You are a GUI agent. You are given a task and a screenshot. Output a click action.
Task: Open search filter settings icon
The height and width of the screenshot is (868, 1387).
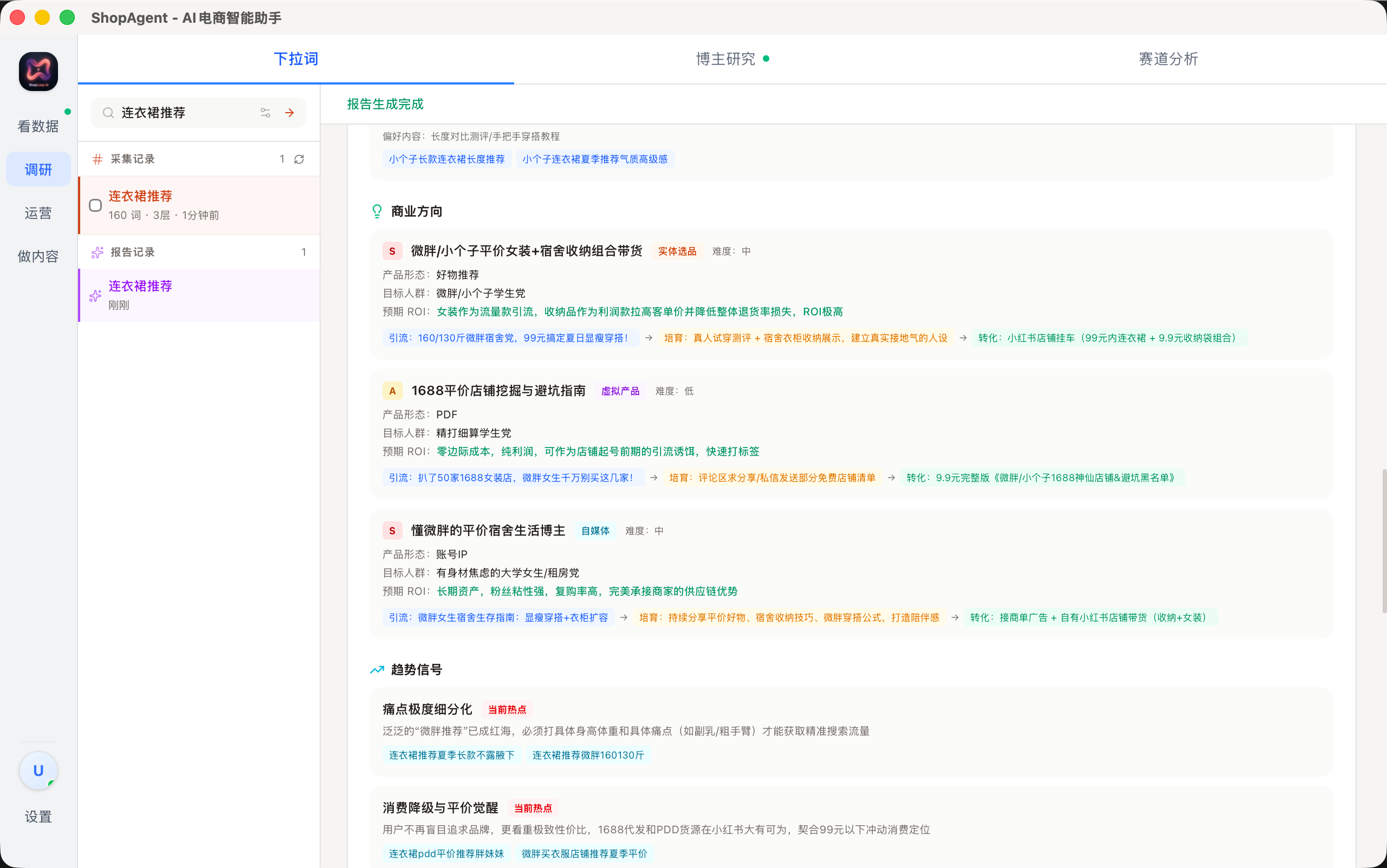point(265,113)
